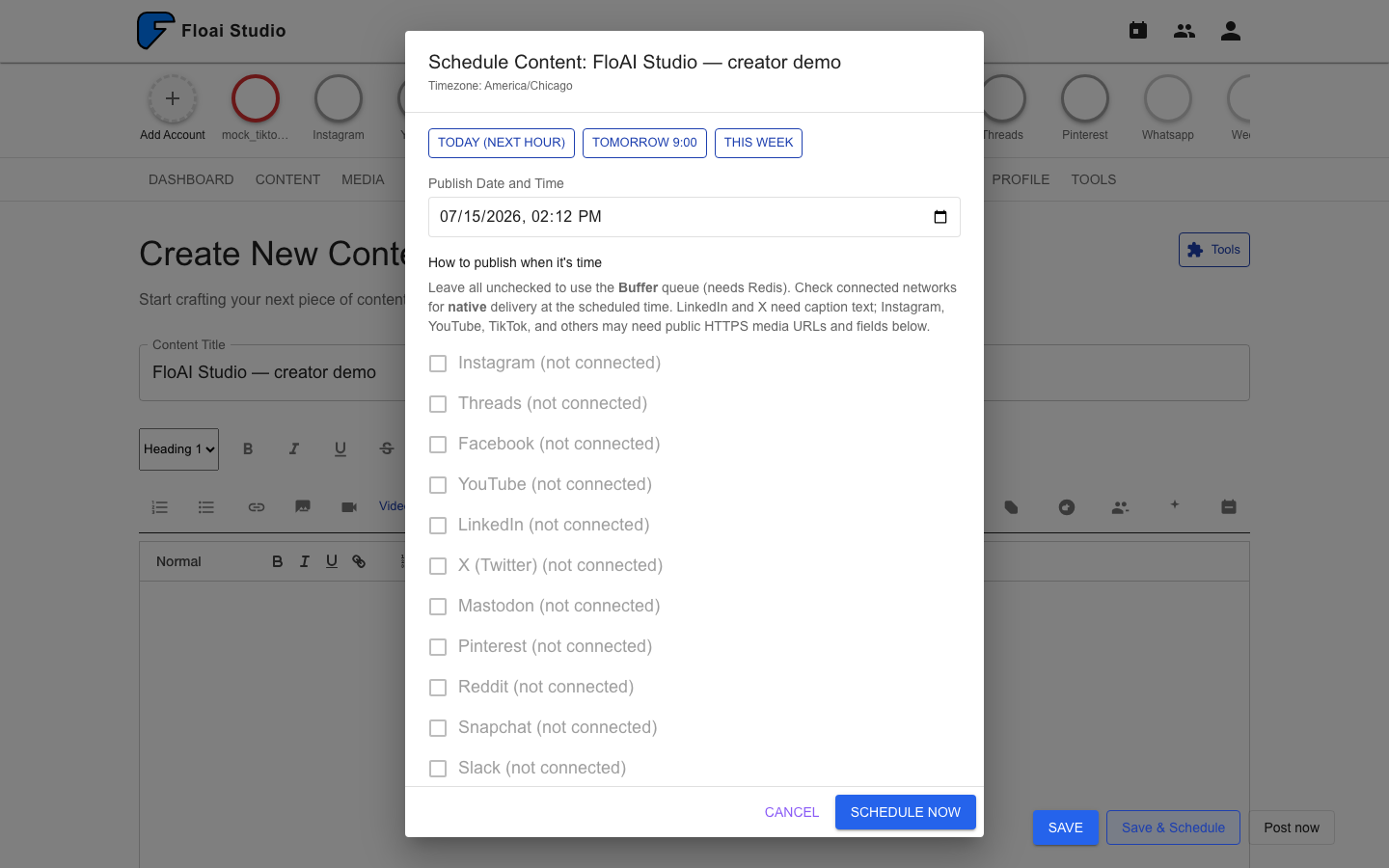The width and height of the screenshot is (1389, 868).
Task: Check the YouTube (not connected) checkbox
Action: coord(438,485)
